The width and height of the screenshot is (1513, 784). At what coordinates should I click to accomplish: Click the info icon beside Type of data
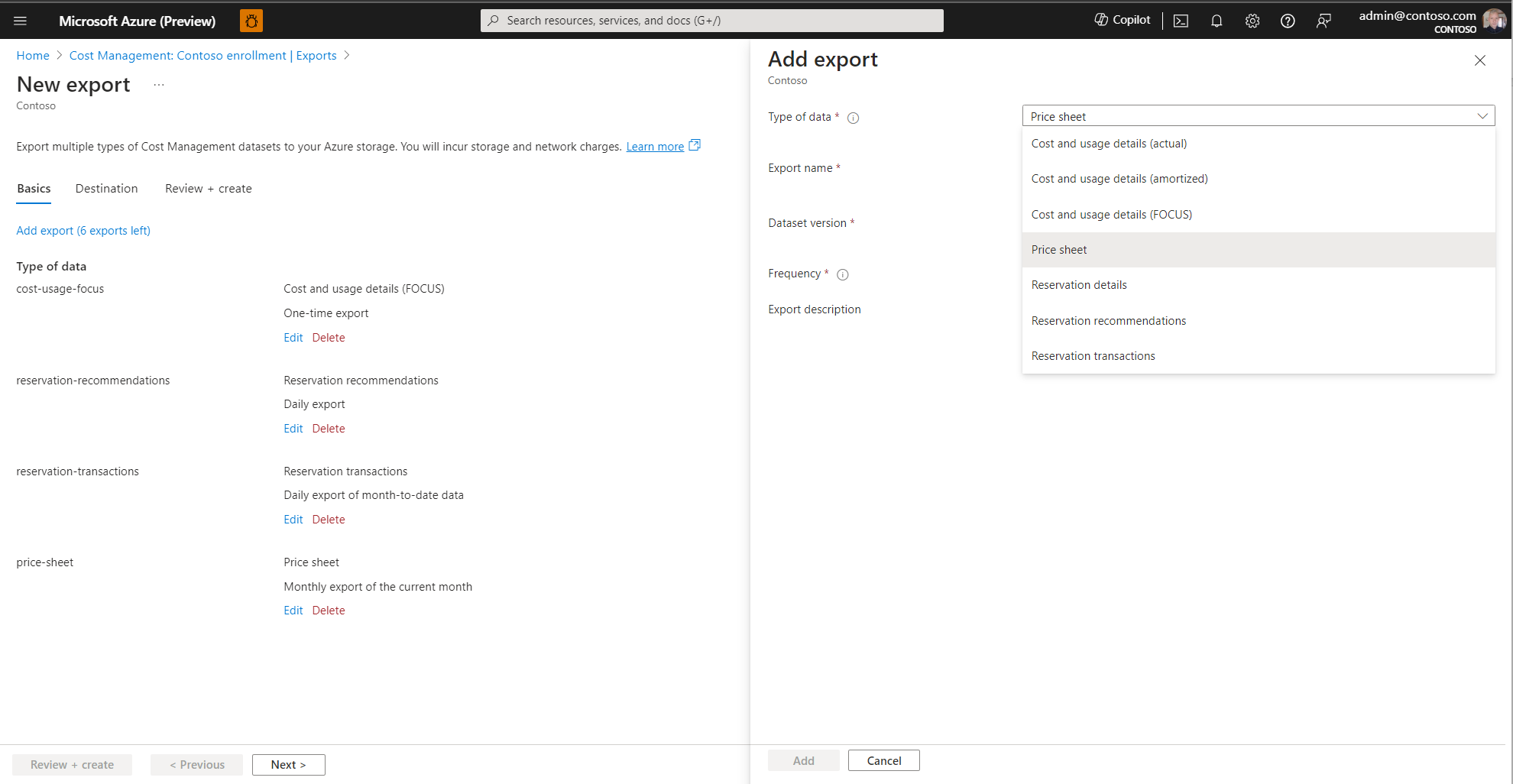tap(854, 118)
